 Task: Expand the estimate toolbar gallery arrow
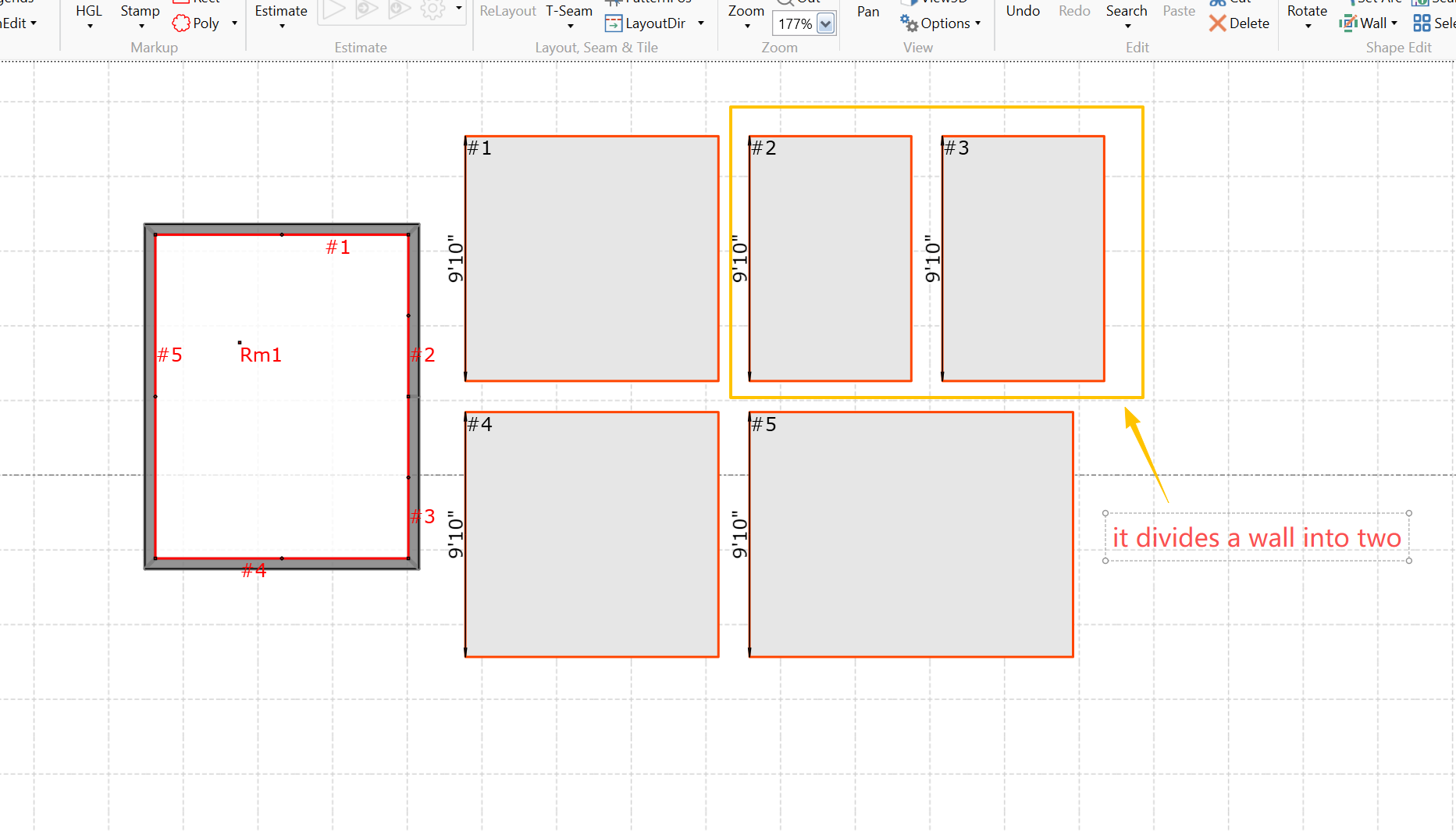coord(459,9)
